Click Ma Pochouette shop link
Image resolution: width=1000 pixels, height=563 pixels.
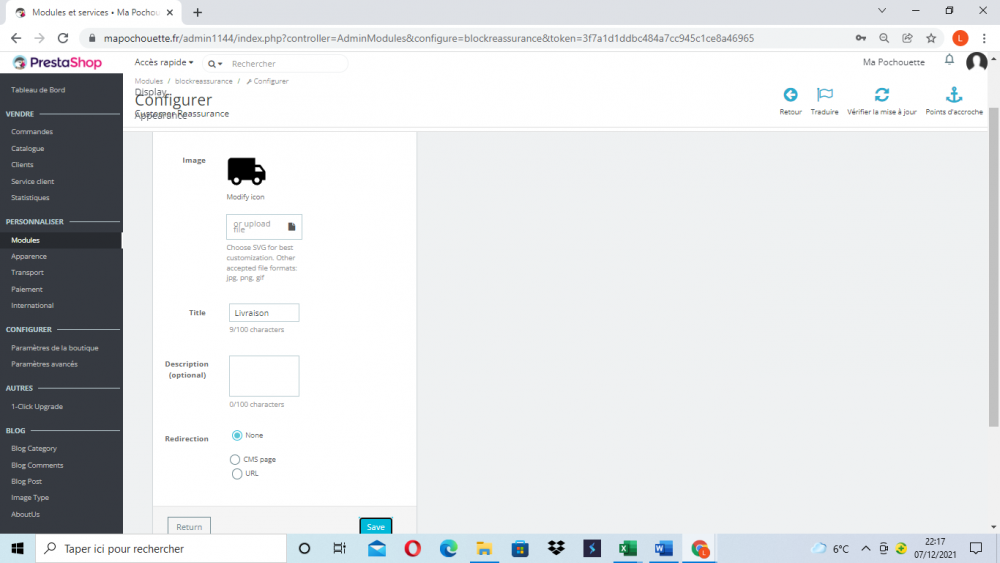[x=893, y=62]
